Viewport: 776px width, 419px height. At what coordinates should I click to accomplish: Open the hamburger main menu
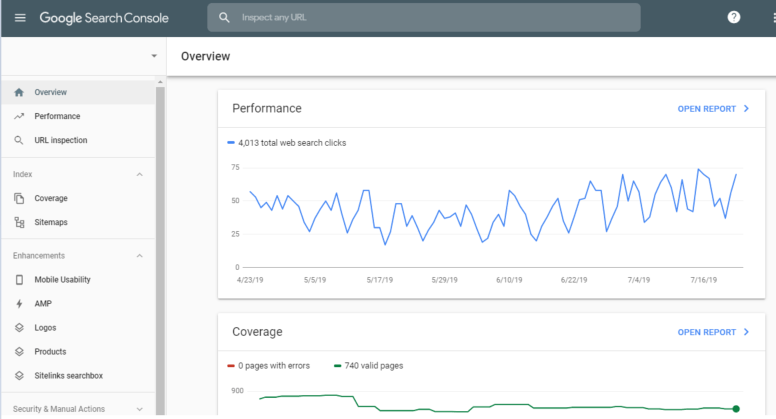20,18
